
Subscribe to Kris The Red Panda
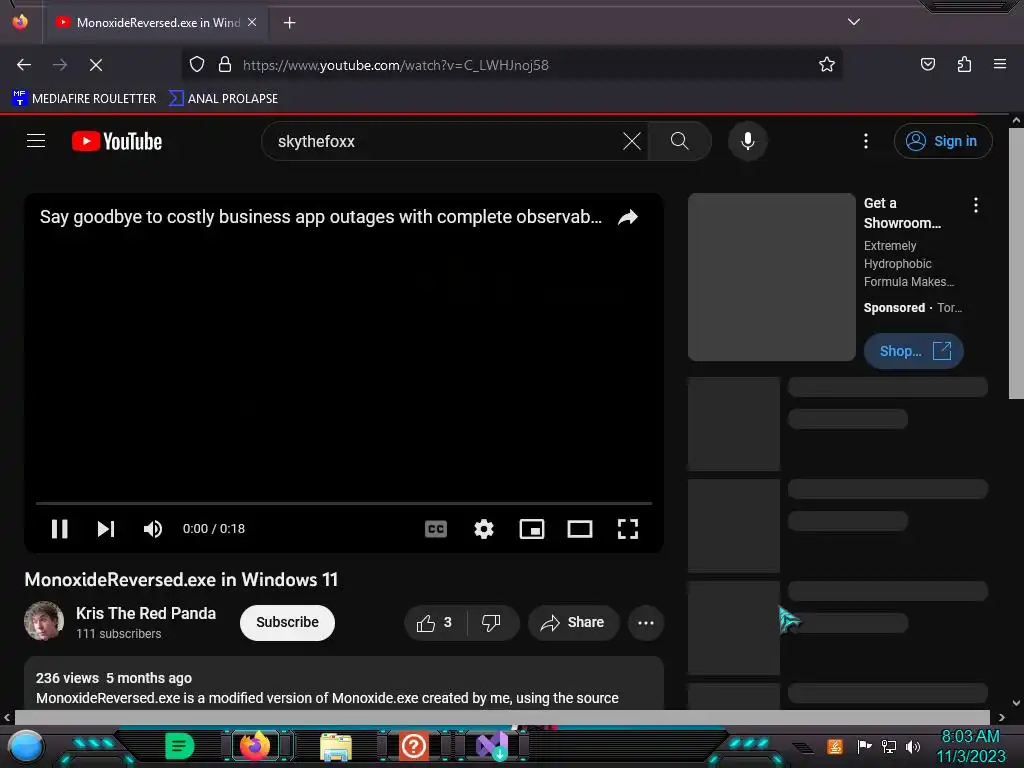(x=287, y=622)
